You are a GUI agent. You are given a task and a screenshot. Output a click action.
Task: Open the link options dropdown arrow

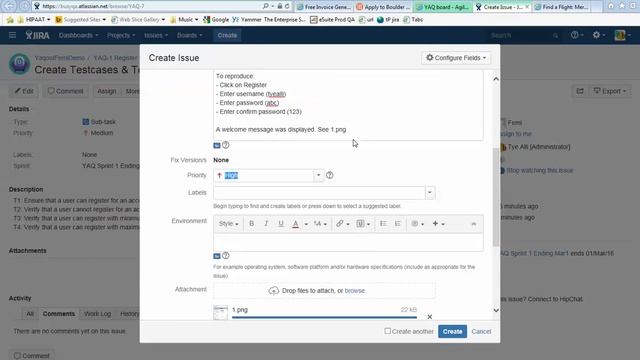tap(348, 224)
